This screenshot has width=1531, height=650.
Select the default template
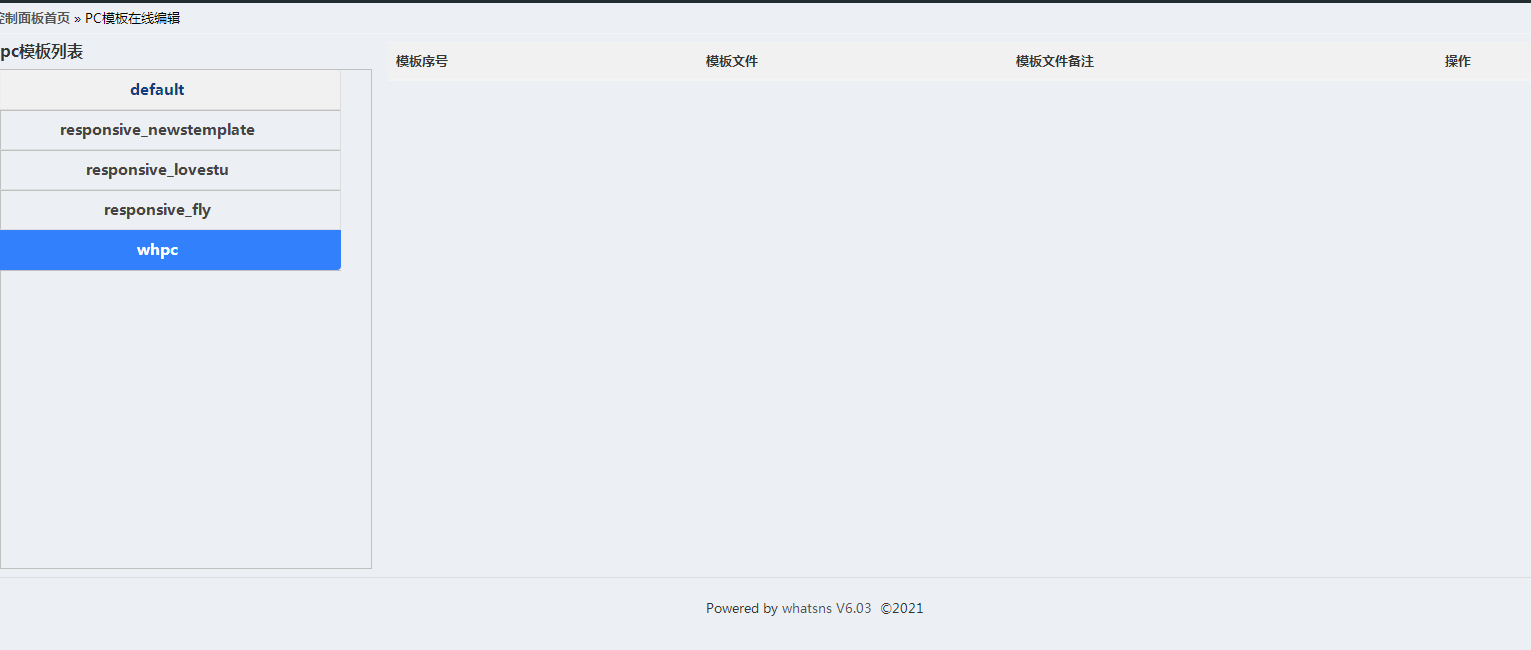pyautogui.click(x=170, y=90)
